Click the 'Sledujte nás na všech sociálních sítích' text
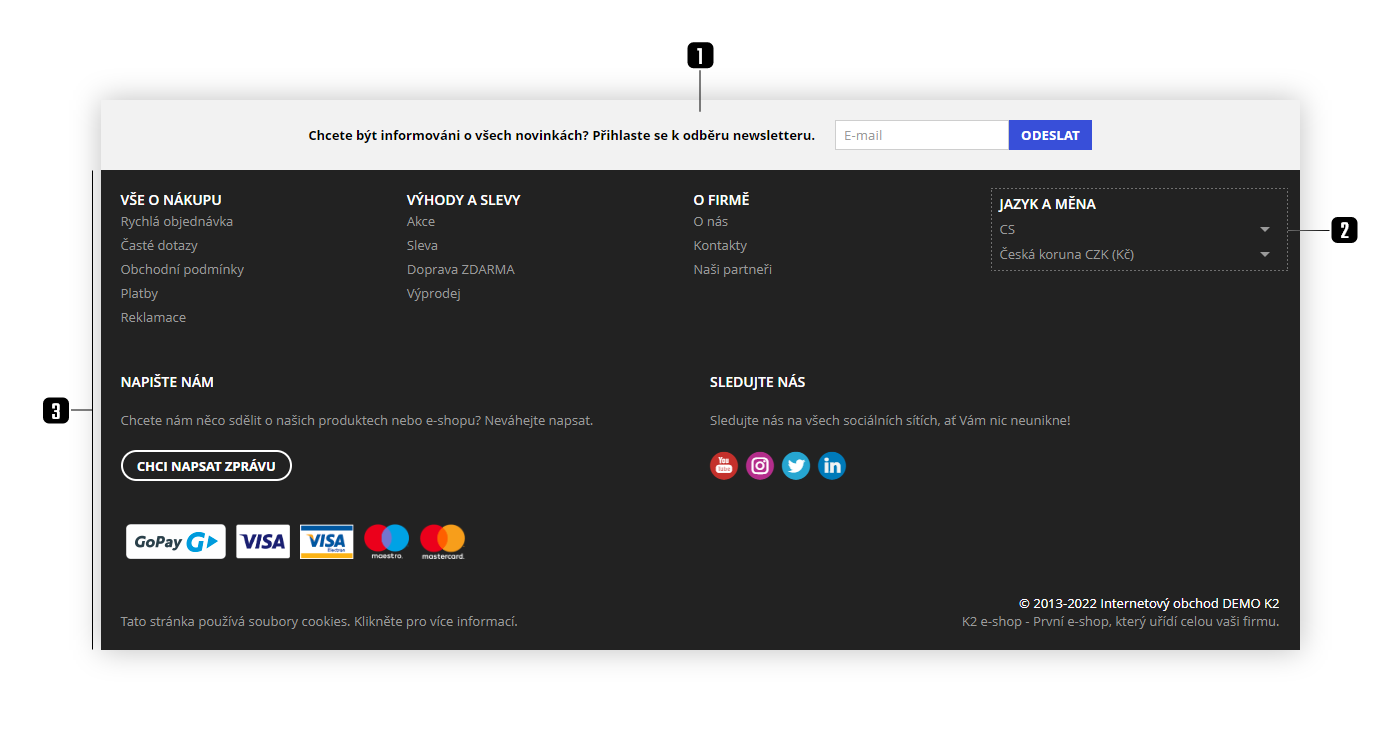Viewport: 1400px width, 750px height. point(890,421)
